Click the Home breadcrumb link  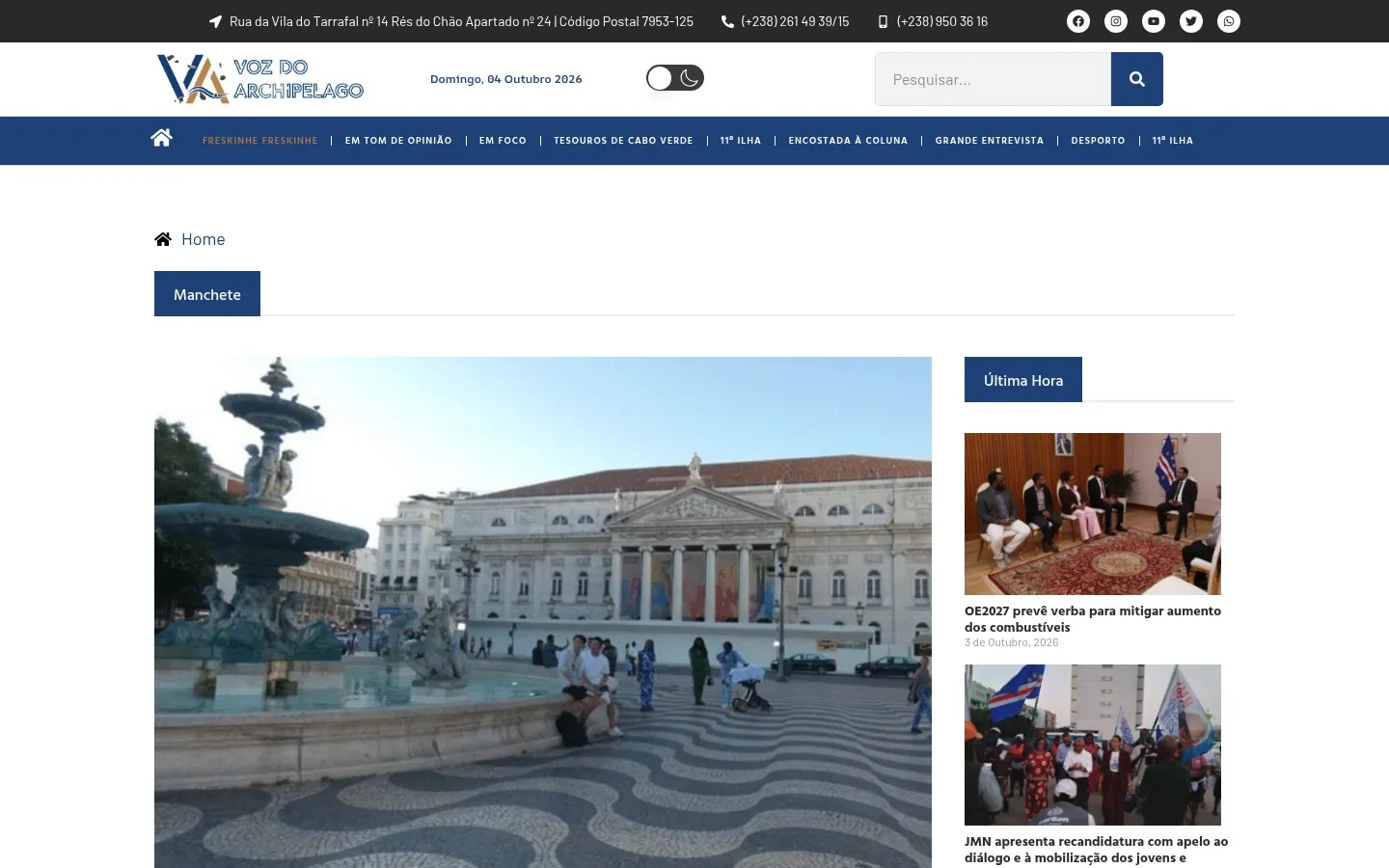(x=204, y=239)
